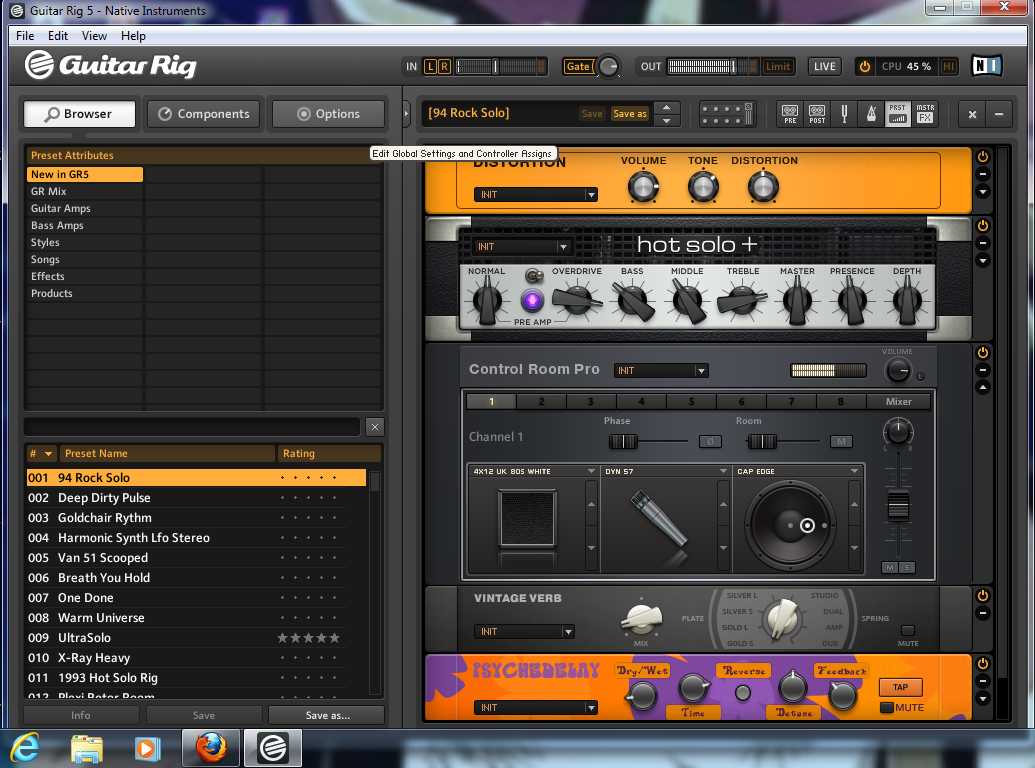Open the View menu
The width and height of the screenshot is (1035, 768).
coord(94,36)
